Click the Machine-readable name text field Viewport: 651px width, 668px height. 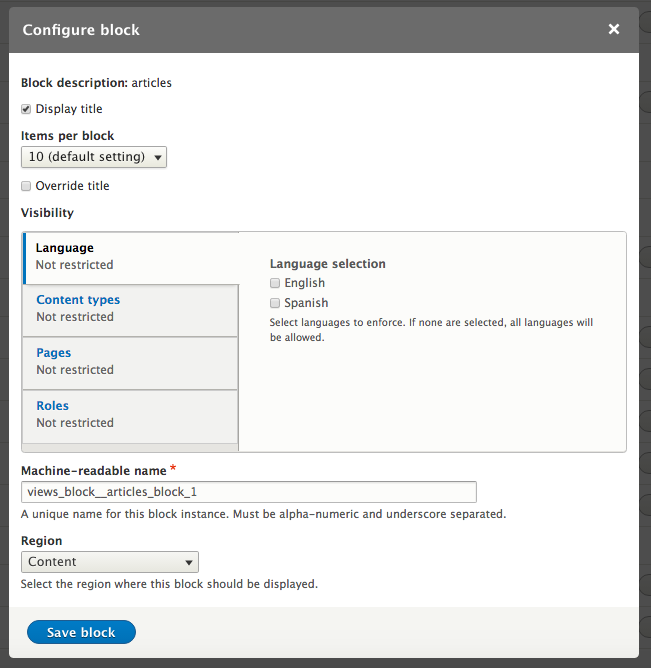[248, 492]
